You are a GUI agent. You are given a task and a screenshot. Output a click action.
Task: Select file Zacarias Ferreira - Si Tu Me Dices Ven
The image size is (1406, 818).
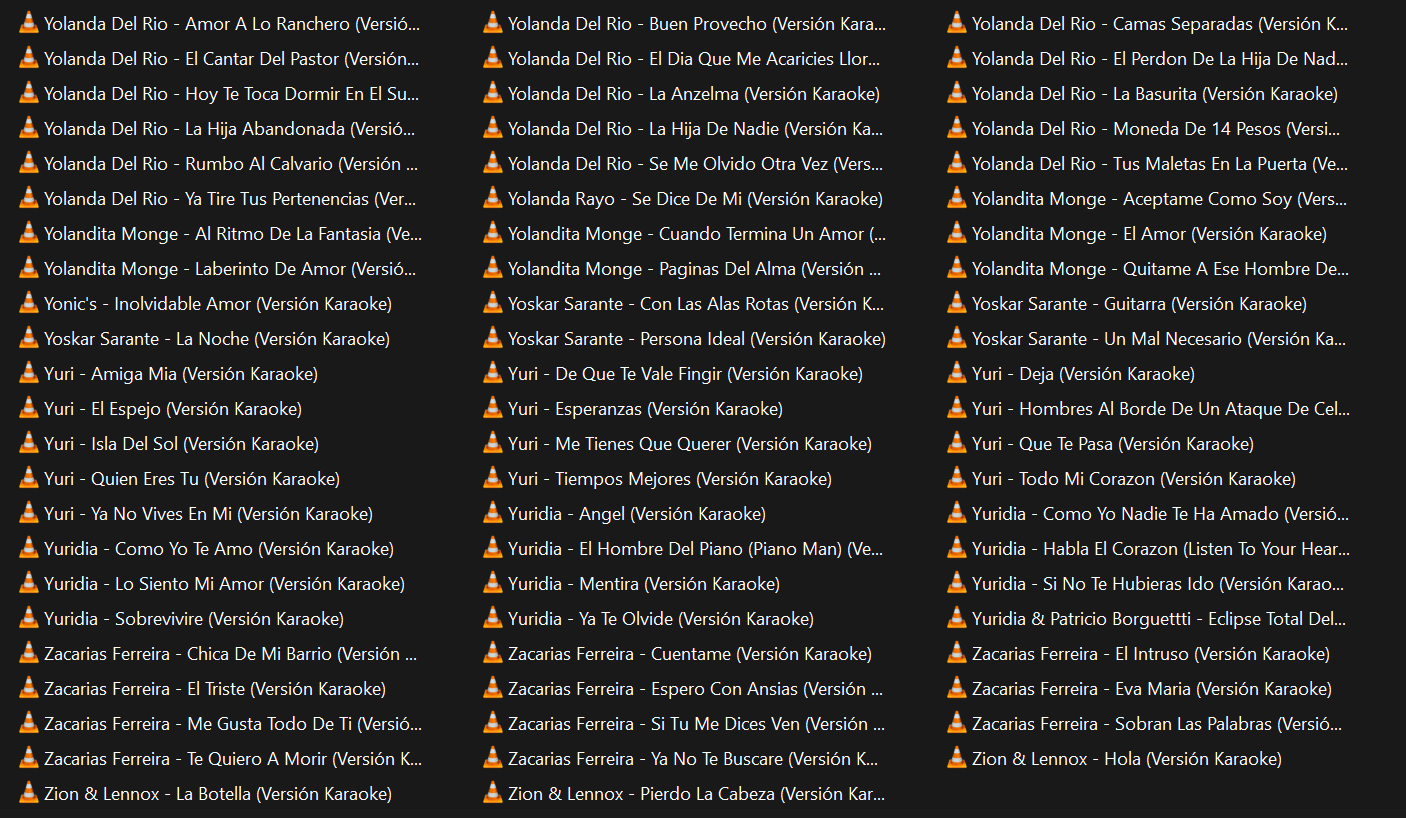tap(684, 723)
